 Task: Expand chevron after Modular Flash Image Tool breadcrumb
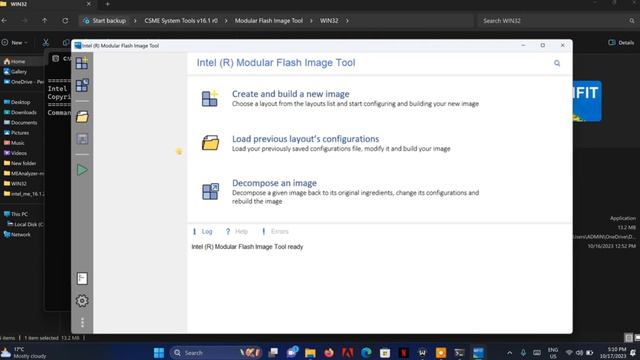point(311,20)
